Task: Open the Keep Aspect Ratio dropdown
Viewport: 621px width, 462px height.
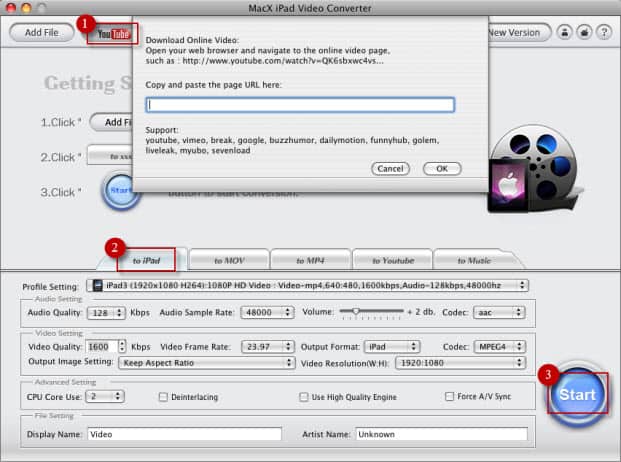Action: [207, 363]
